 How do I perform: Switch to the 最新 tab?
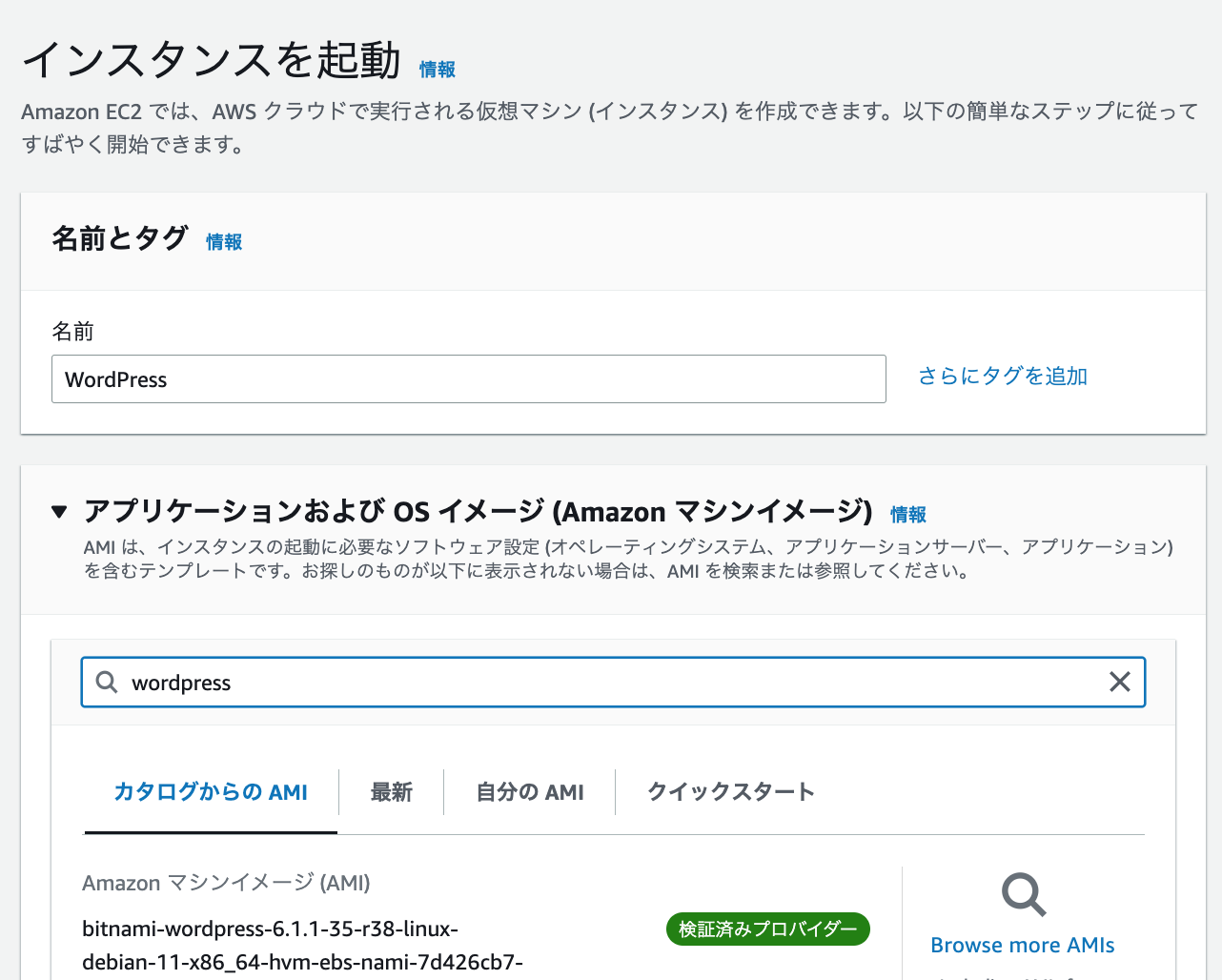click(391, 791)
